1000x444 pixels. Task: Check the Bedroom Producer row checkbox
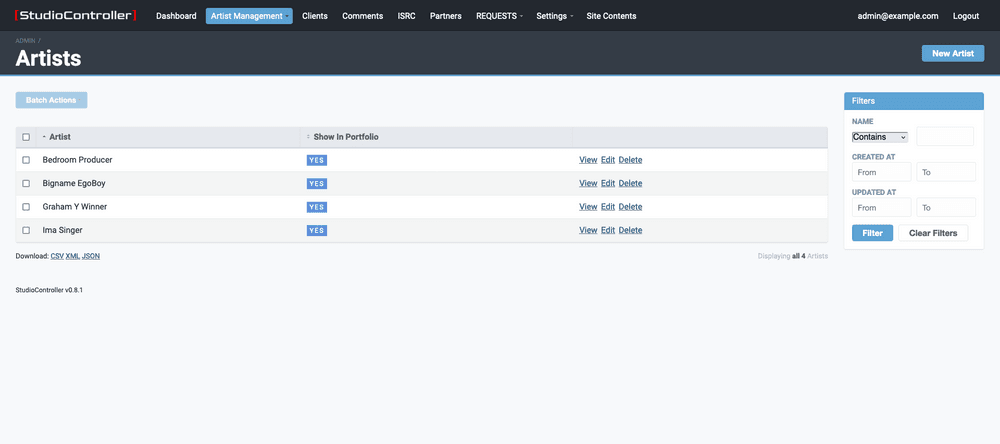tap(26, 160)
